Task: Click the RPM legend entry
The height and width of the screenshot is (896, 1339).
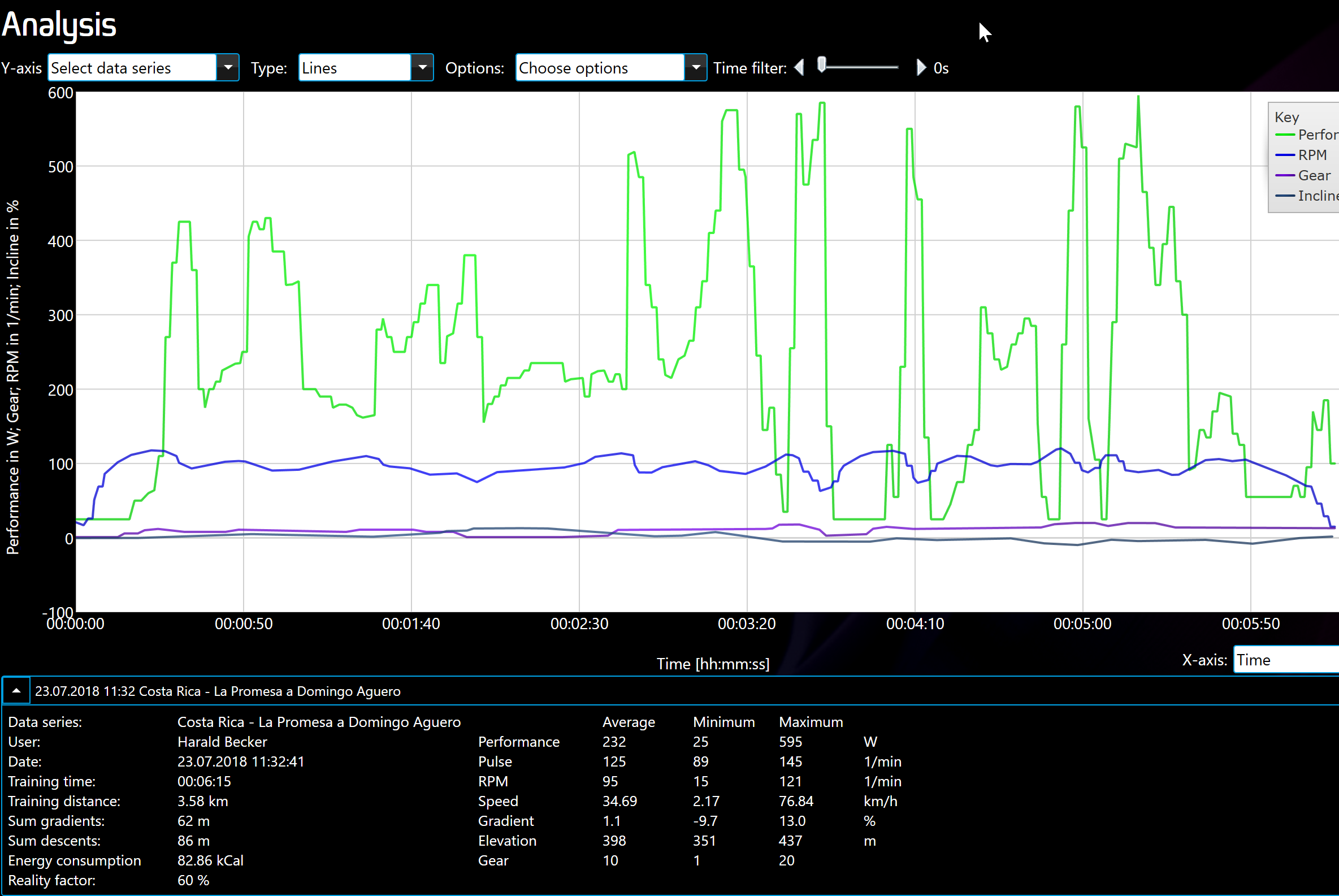Action: [1301, 155]
